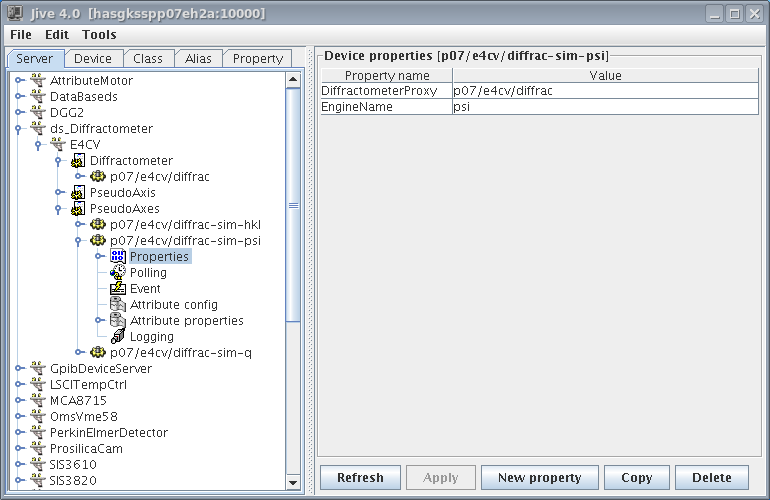
Task: Open the Edit menu
Action: point(57,35)
